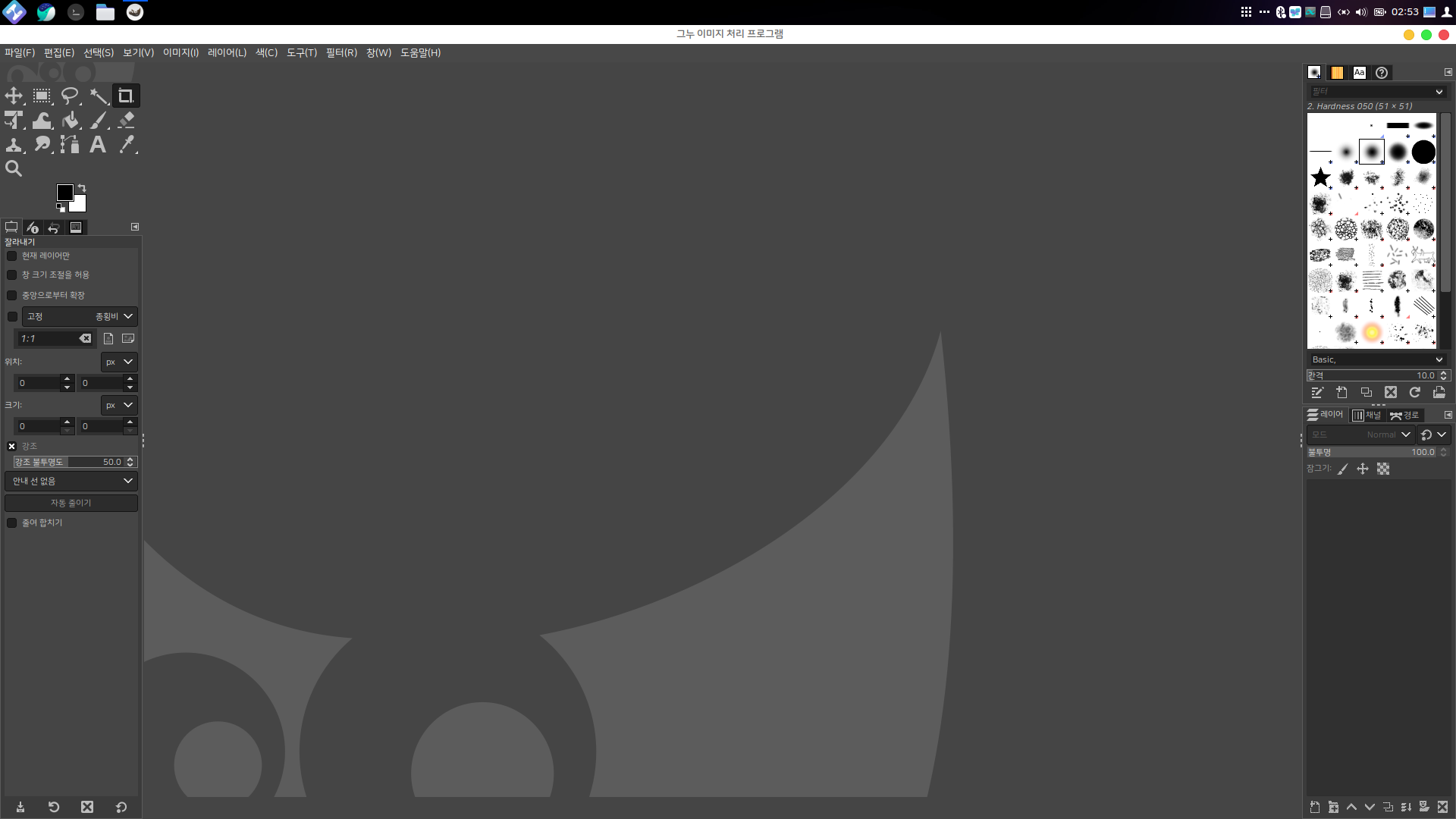Open the 필터(R) menu
This screenshot has width=1456, height=819.
coord(341,53)
